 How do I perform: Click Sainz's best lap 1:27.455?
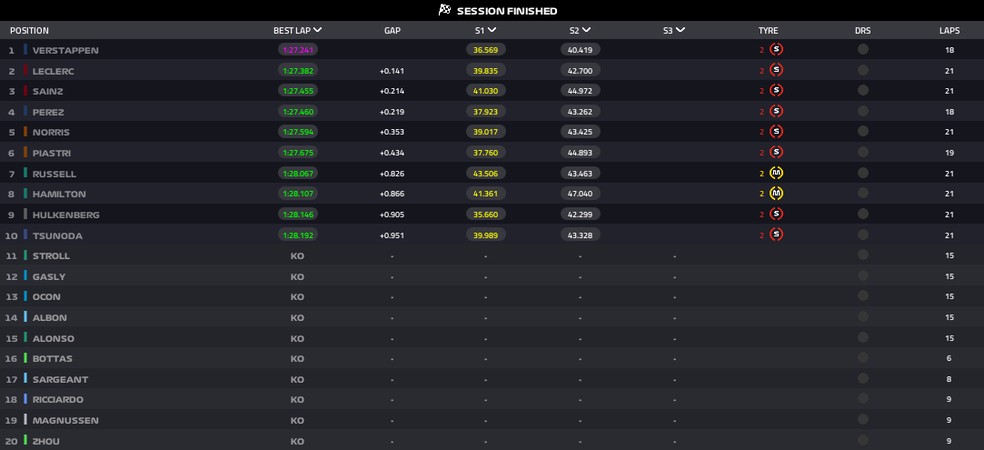click(297, 90)
